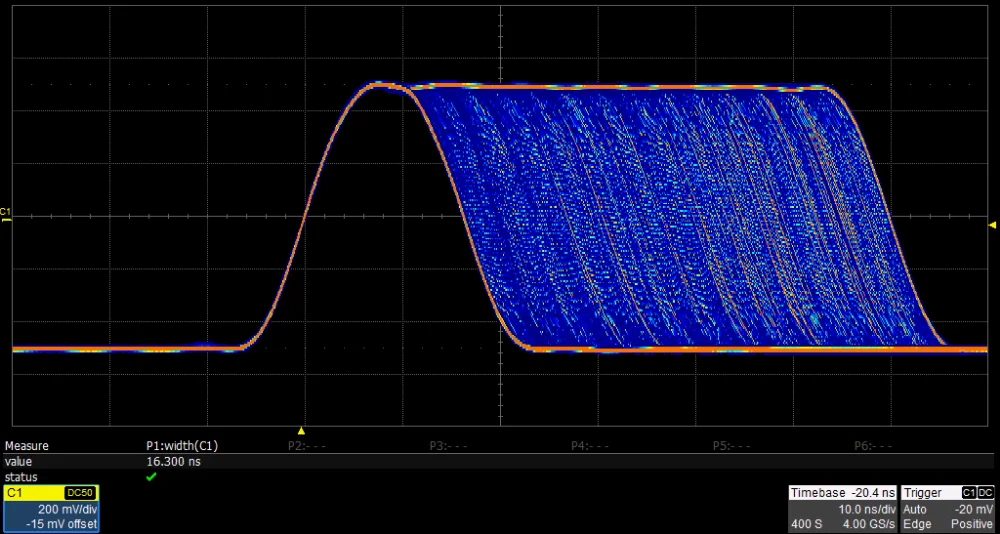Click the trigger level arrow on right edge
The image size is (1000, 534).
pos(991,224)
